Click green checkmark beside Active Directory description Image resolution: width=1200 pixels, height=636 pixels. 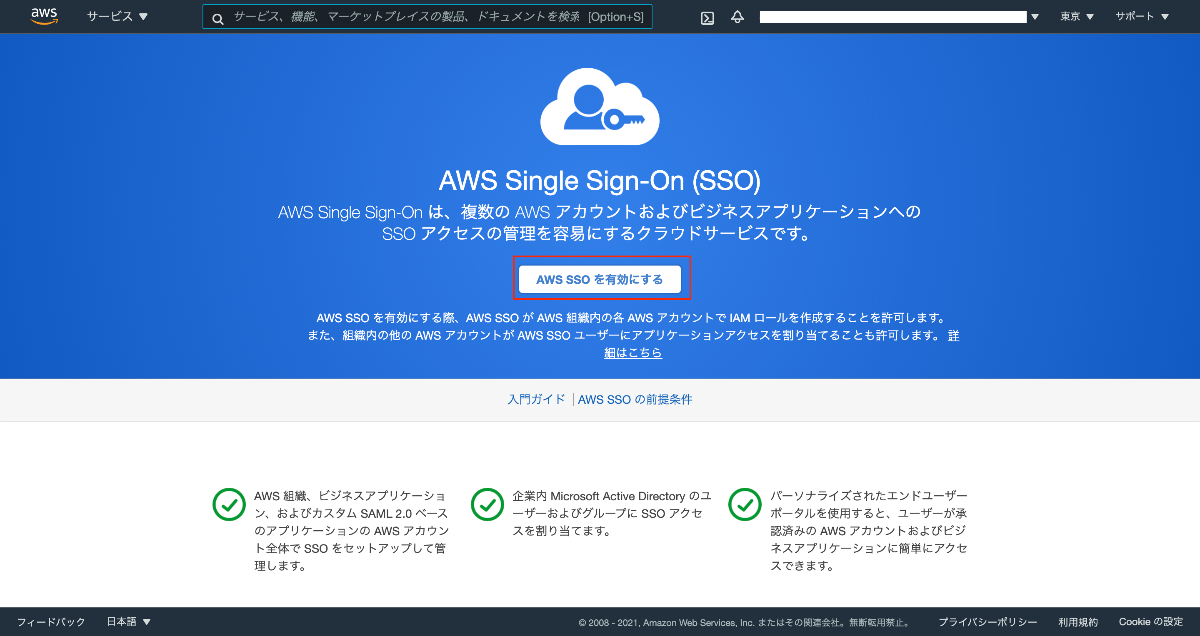click(487, 504)
